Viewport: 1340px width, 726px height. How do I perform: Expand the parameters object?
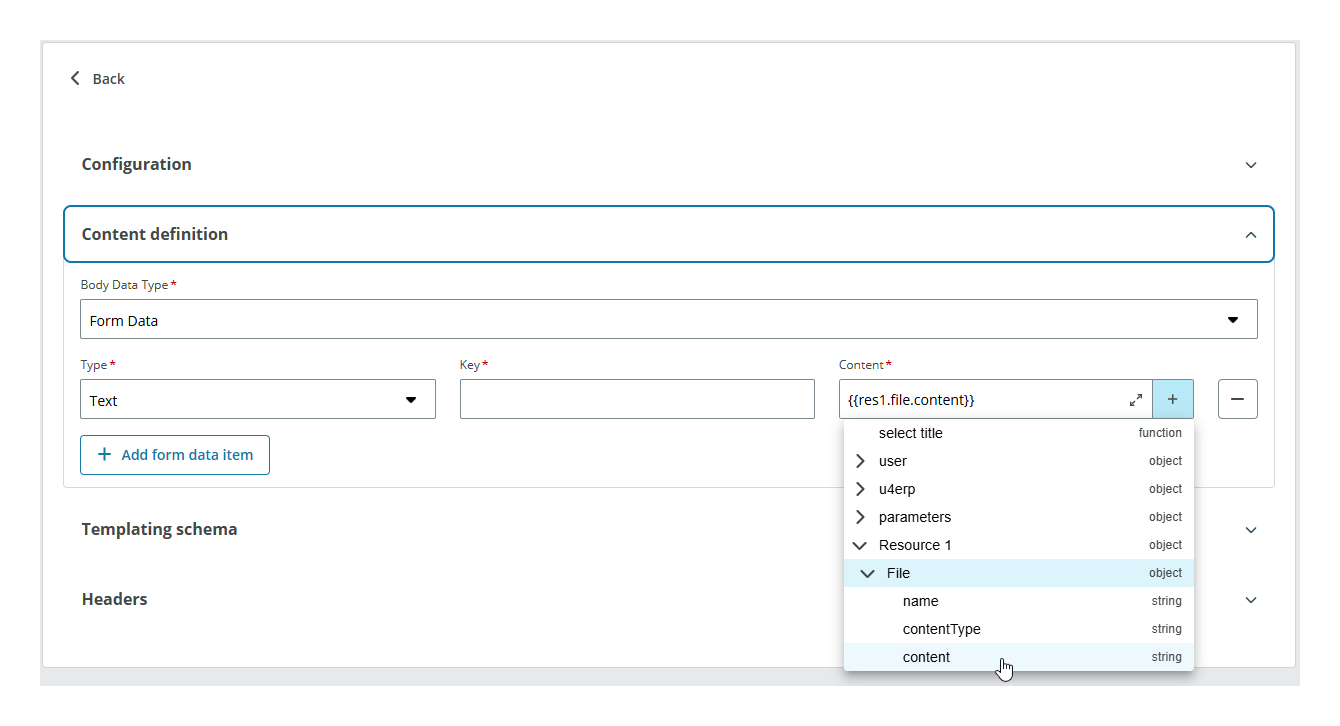[860, 517]
